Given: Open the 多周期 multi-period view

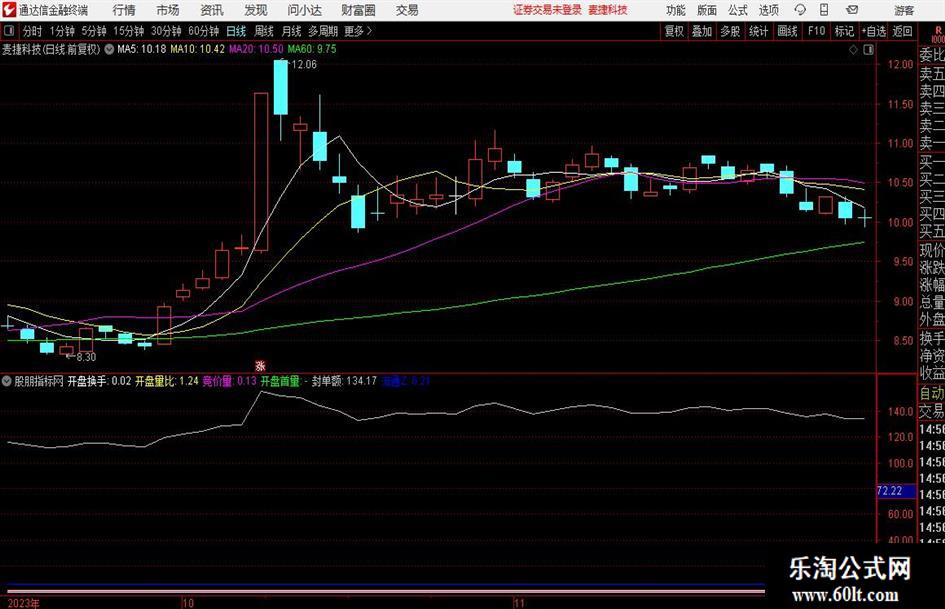Looking at the screenshot, I should click(323, 31).
